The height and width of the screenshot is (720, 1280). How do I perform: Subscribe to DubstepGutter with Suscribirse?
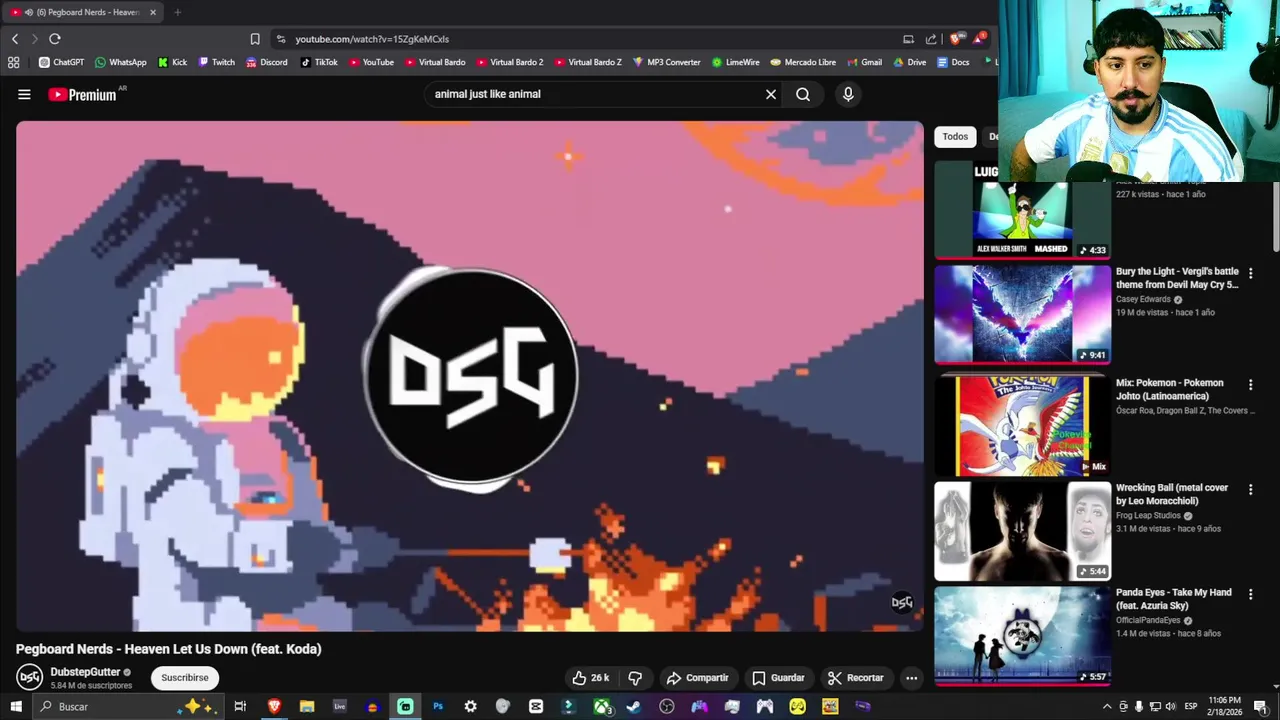click(185, 678)
